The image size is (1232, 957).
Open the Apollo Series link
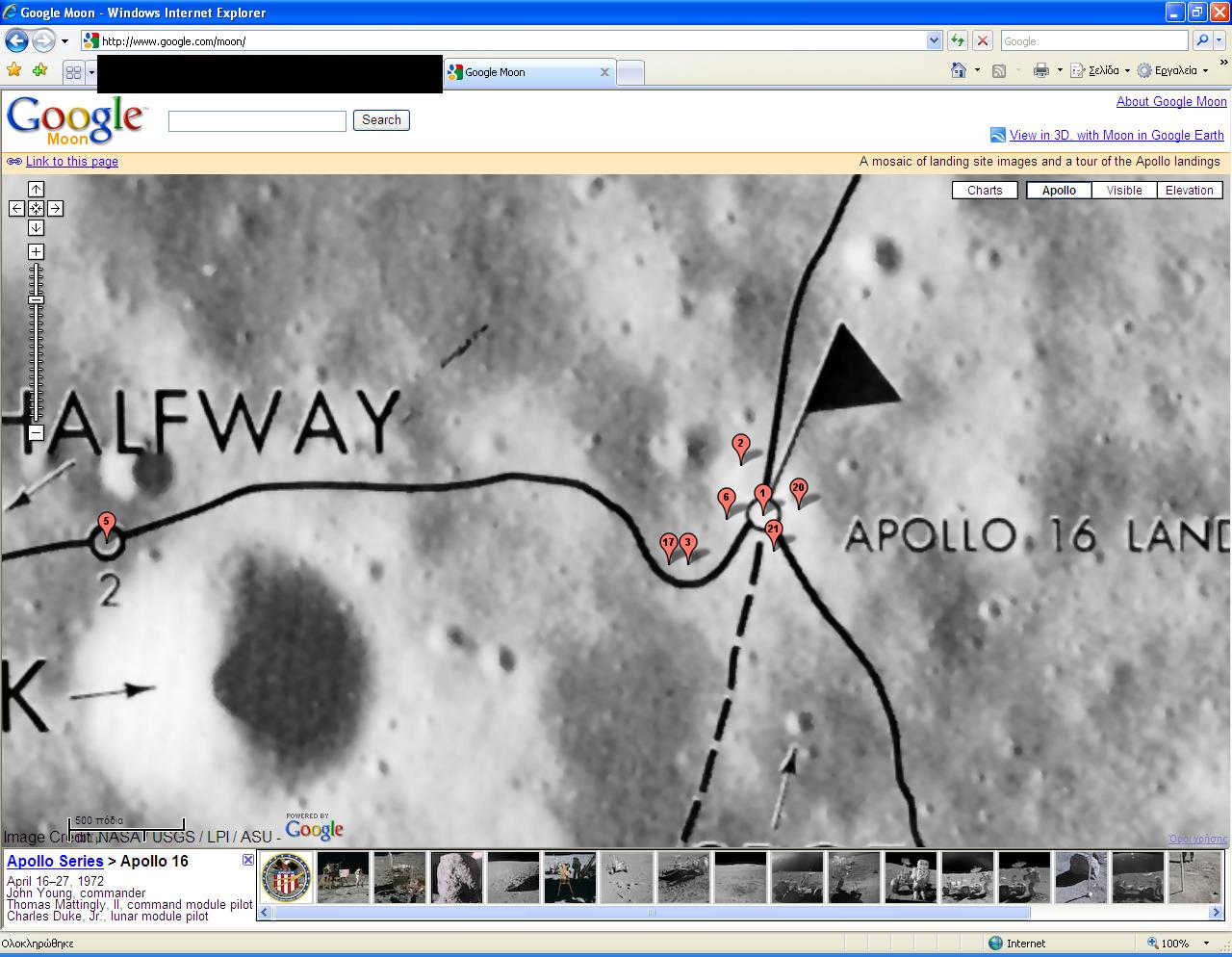pyautogui.click(x=55, y=861)
